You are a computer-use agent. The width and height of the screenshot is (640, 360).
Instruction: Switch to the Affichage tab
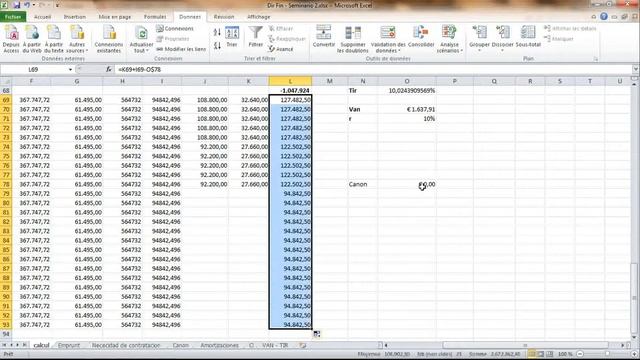pos(259,17)
